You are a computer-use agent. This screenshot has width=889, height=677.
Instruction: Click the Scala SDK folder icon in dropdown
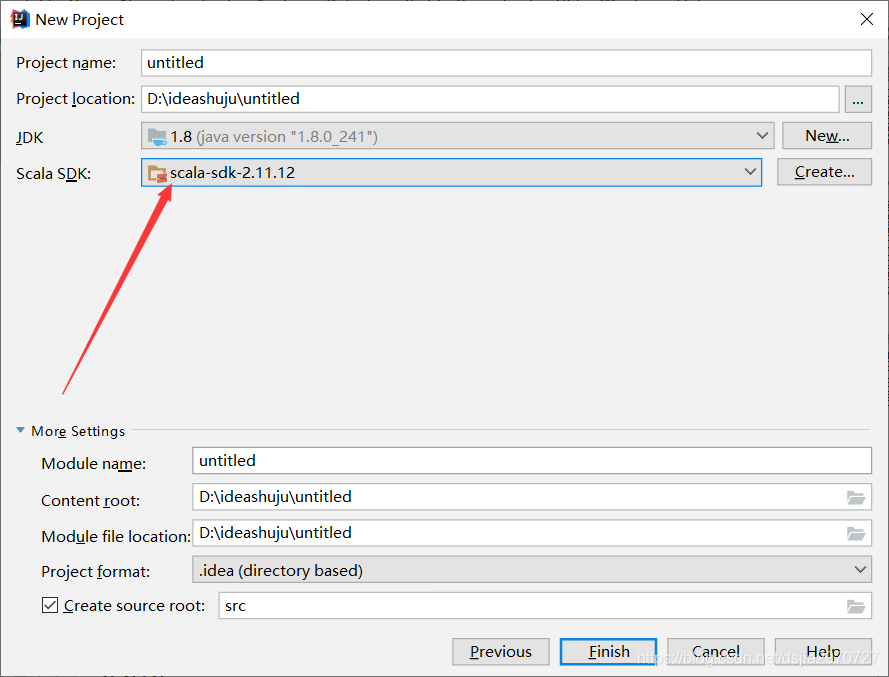pyautogui.click(x=157, y=173)
